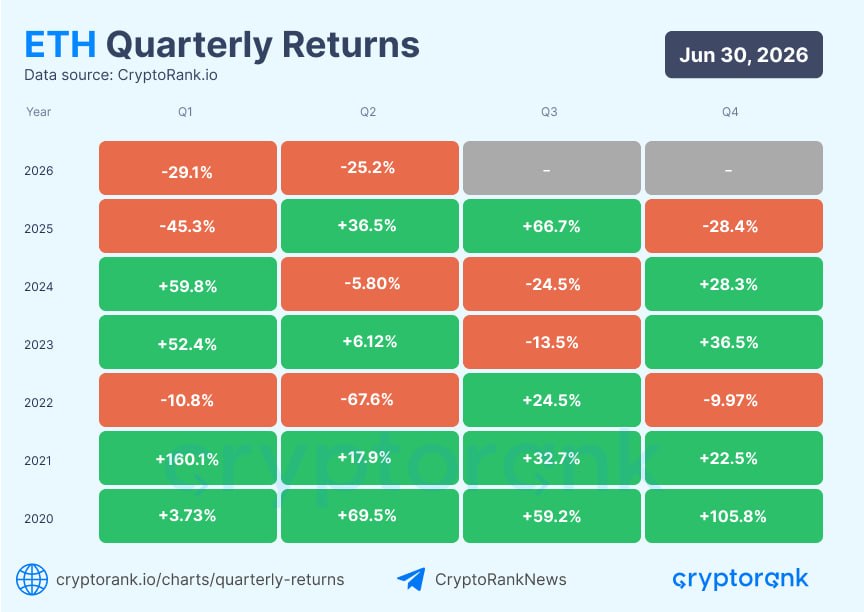Image resolution: width=864 pixels, height=612 pixels.
Task: Select the 2023 year row label
Action: pyautogui.click(x=39, y=345)
